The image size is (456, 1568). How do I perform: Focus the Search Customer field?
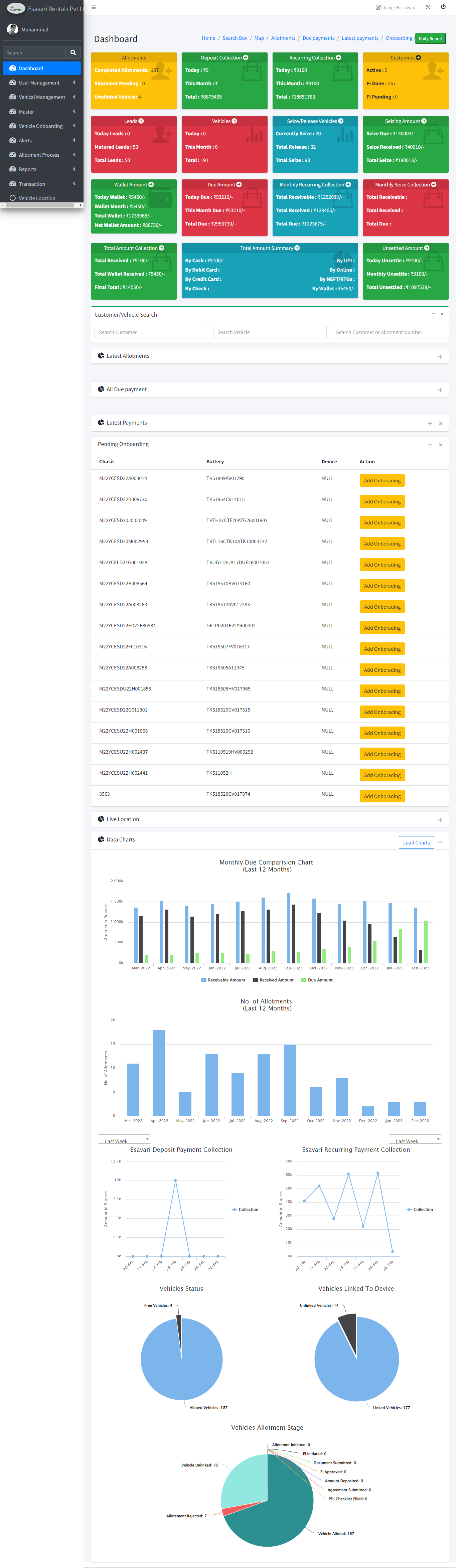[x=151, y=332]
